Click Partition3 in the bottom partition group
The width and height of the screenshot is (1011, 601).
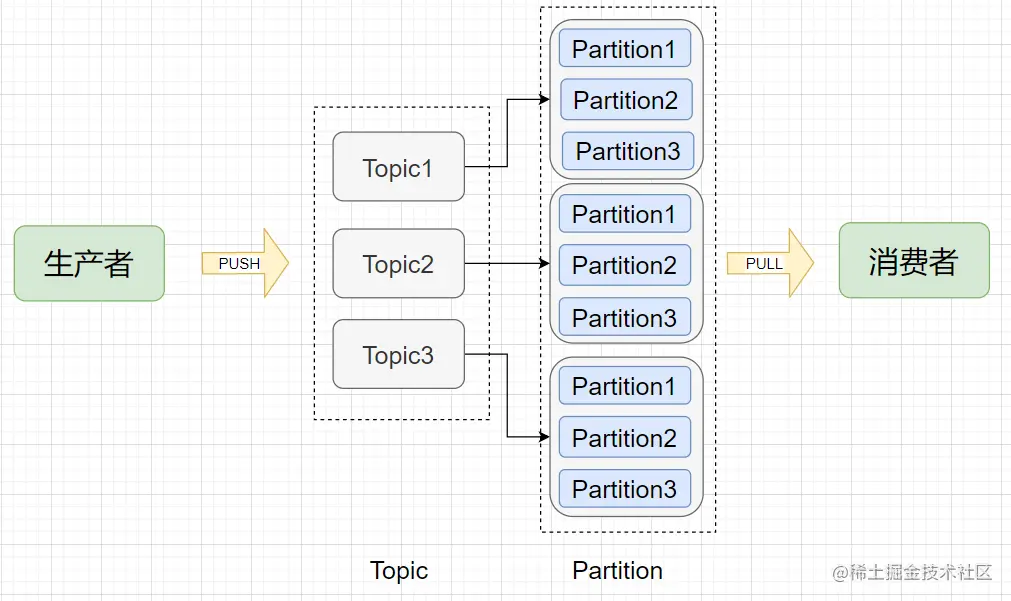(624, 489)
